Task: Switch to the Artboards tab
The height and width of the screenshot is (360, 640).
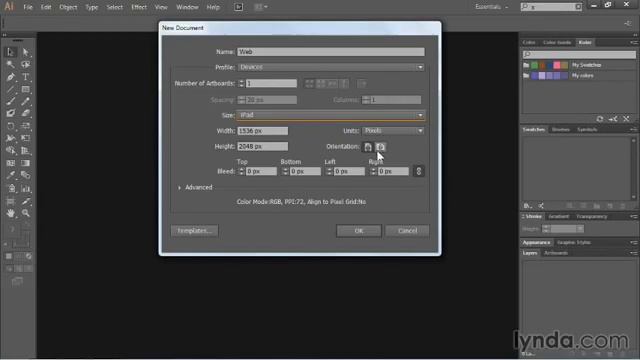Action: coord(556,253)
